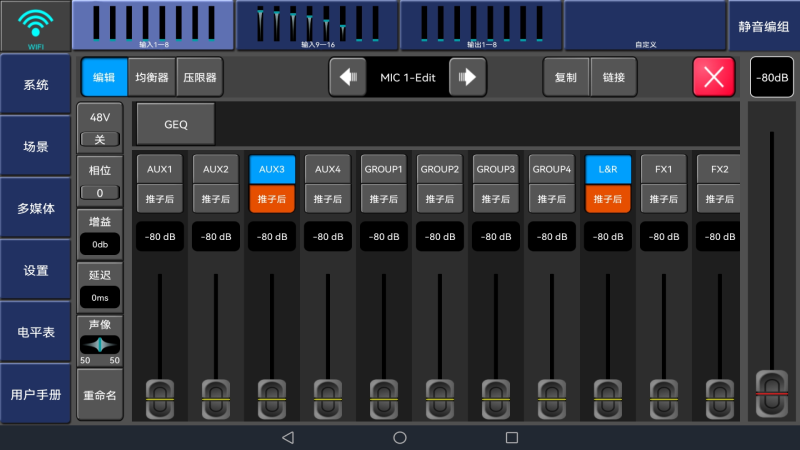800x450 pixels.
Task: Toggle 48V phantom power switch
Action: 100,139
